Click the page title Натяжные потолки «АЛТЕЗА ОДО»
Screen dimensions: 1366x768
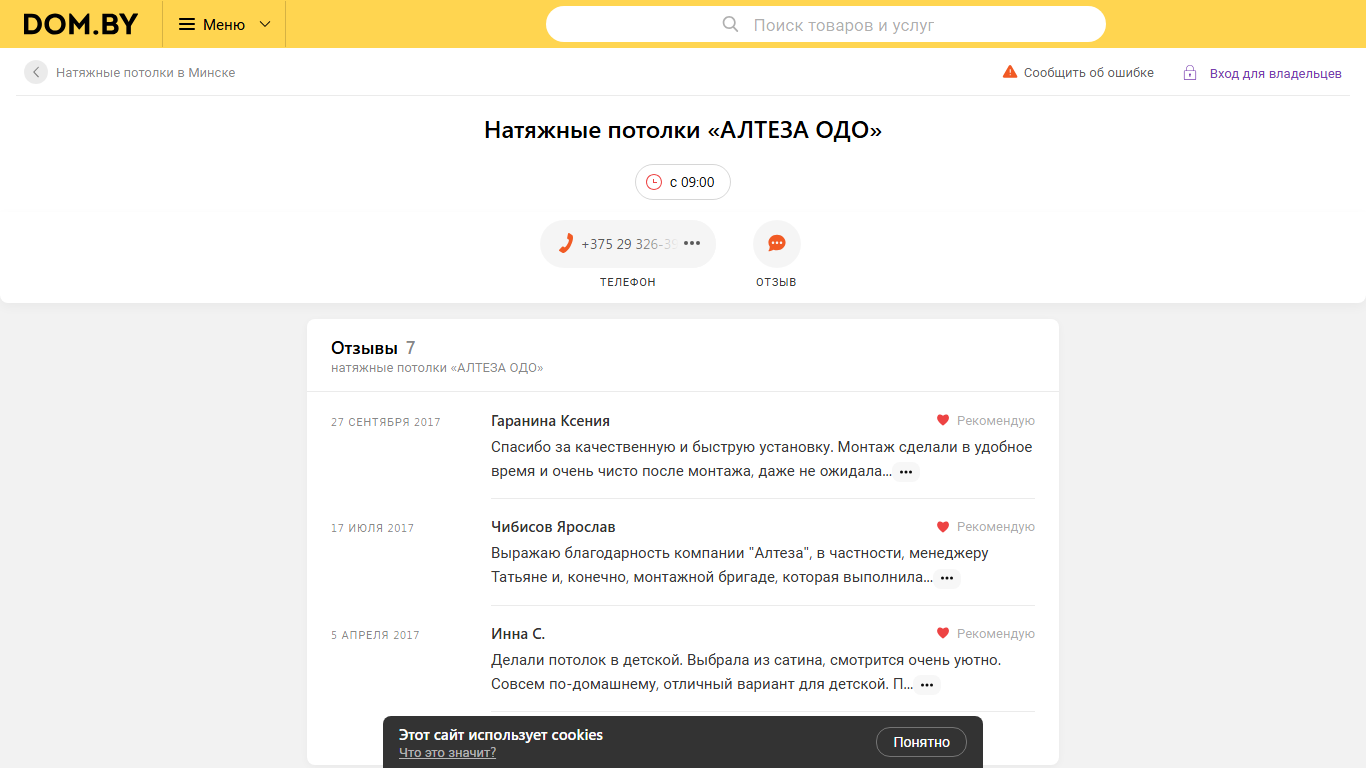(683, 130)
